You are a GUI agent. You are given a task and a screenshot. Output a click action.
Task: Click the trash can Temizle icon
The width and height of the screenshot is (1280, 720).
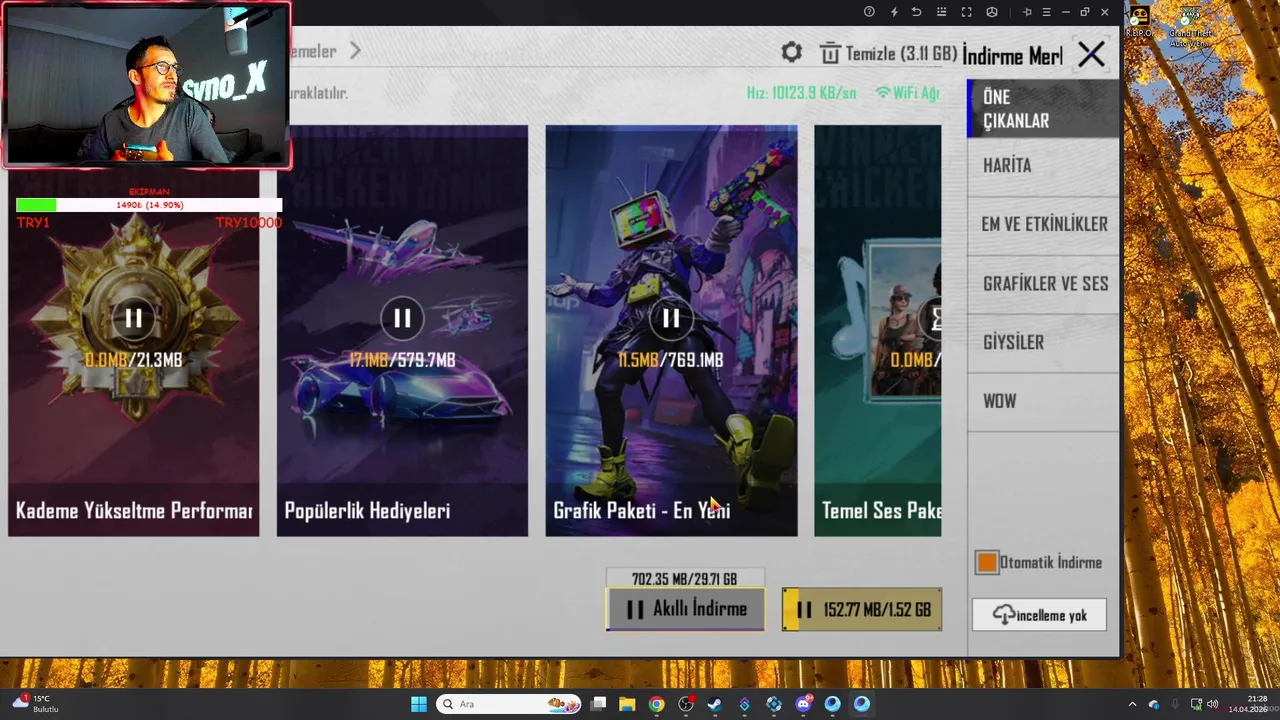[x=830, y=53]
